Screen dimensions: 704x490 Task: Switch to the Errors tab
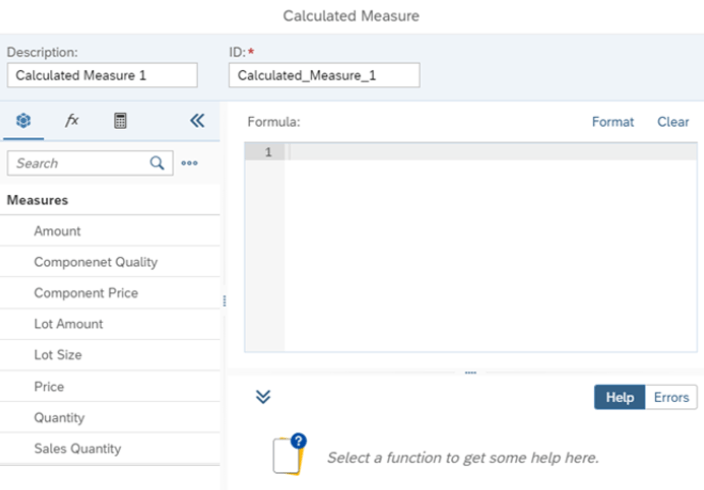coord(671,397)
